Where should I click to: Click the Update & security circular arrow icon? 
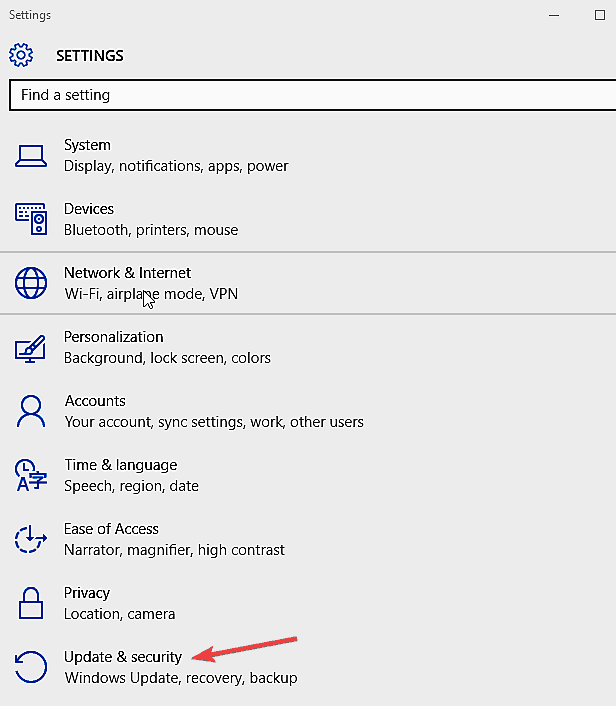click(30, 667)
